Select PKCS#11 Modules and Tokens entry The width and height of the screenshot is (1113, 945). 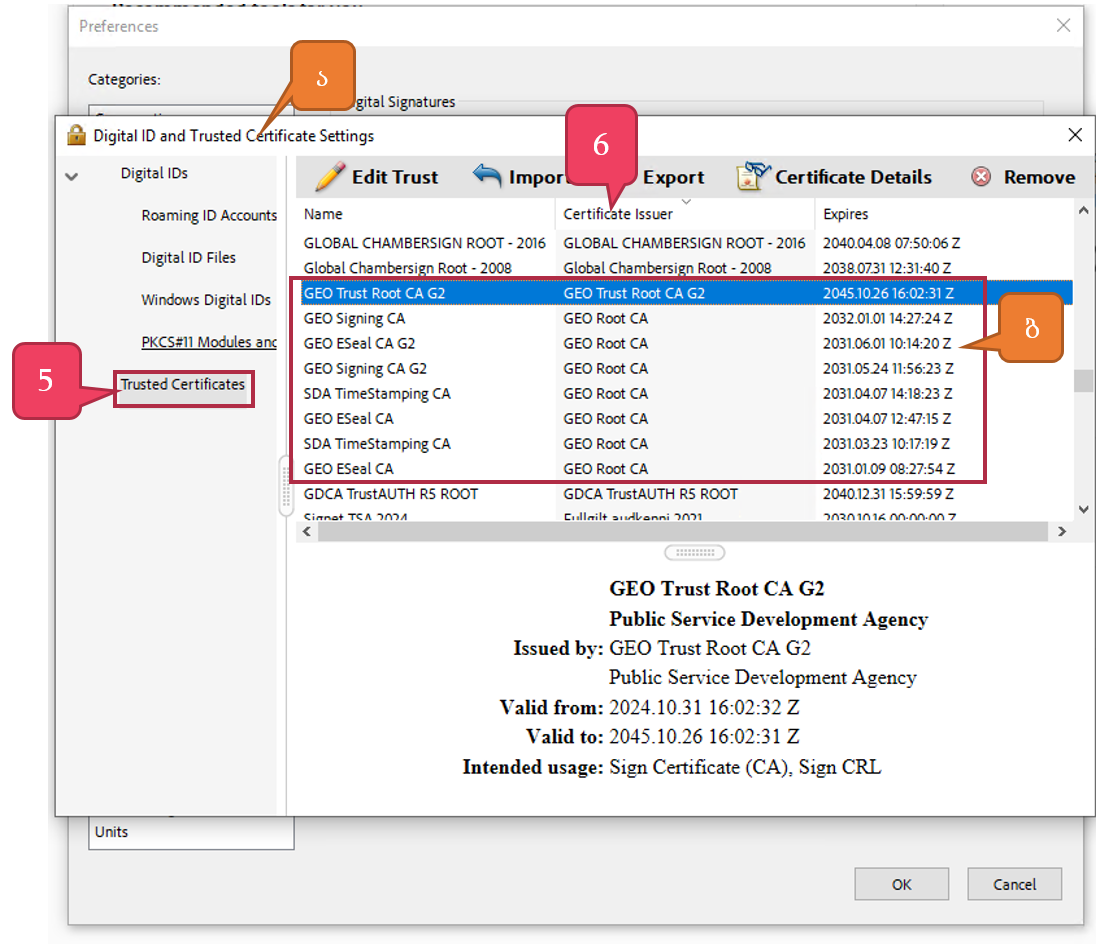tap(209, 342)
